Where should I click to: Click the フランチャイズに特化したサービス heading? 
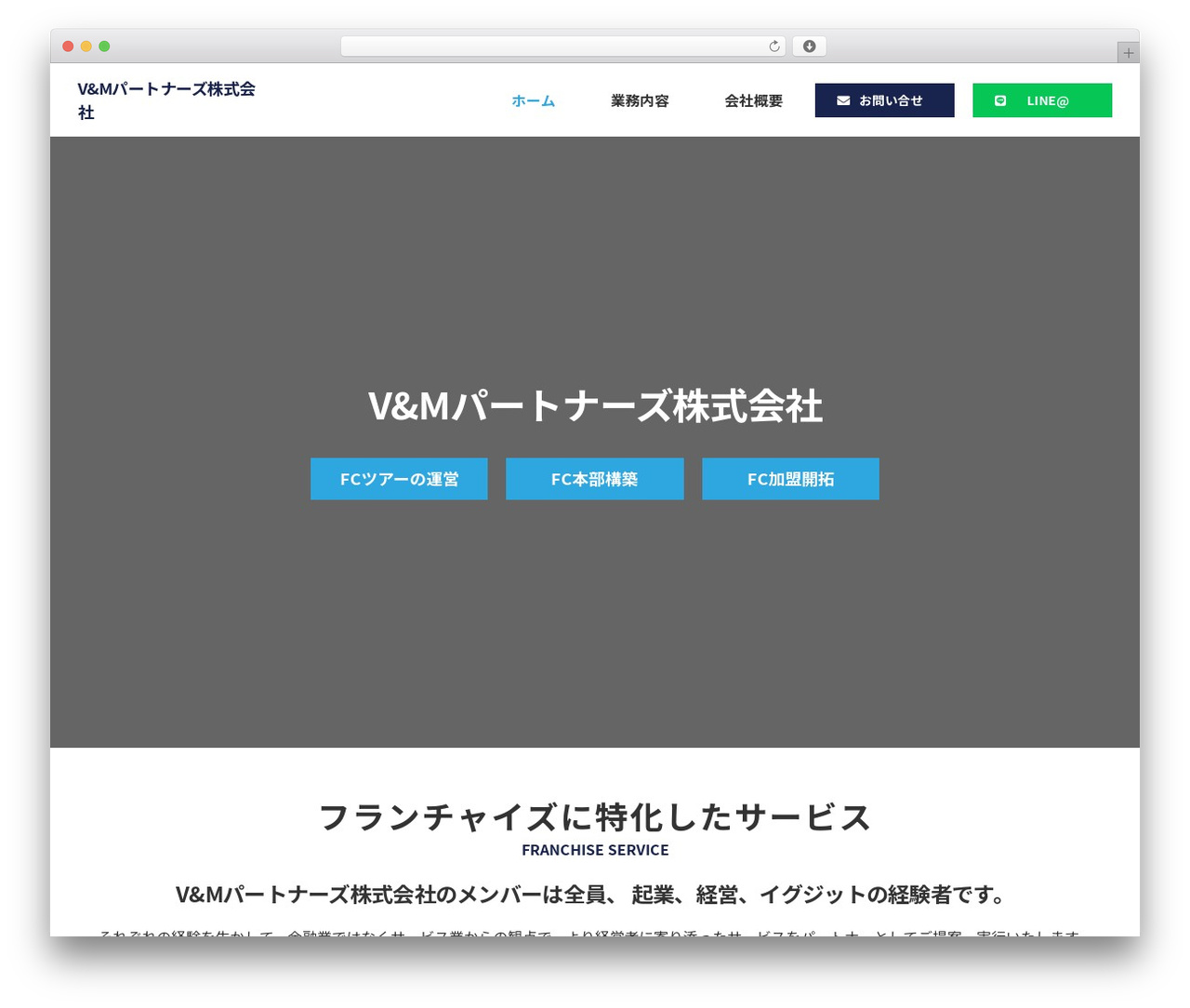pyautogui.click(x=595, y=817)
